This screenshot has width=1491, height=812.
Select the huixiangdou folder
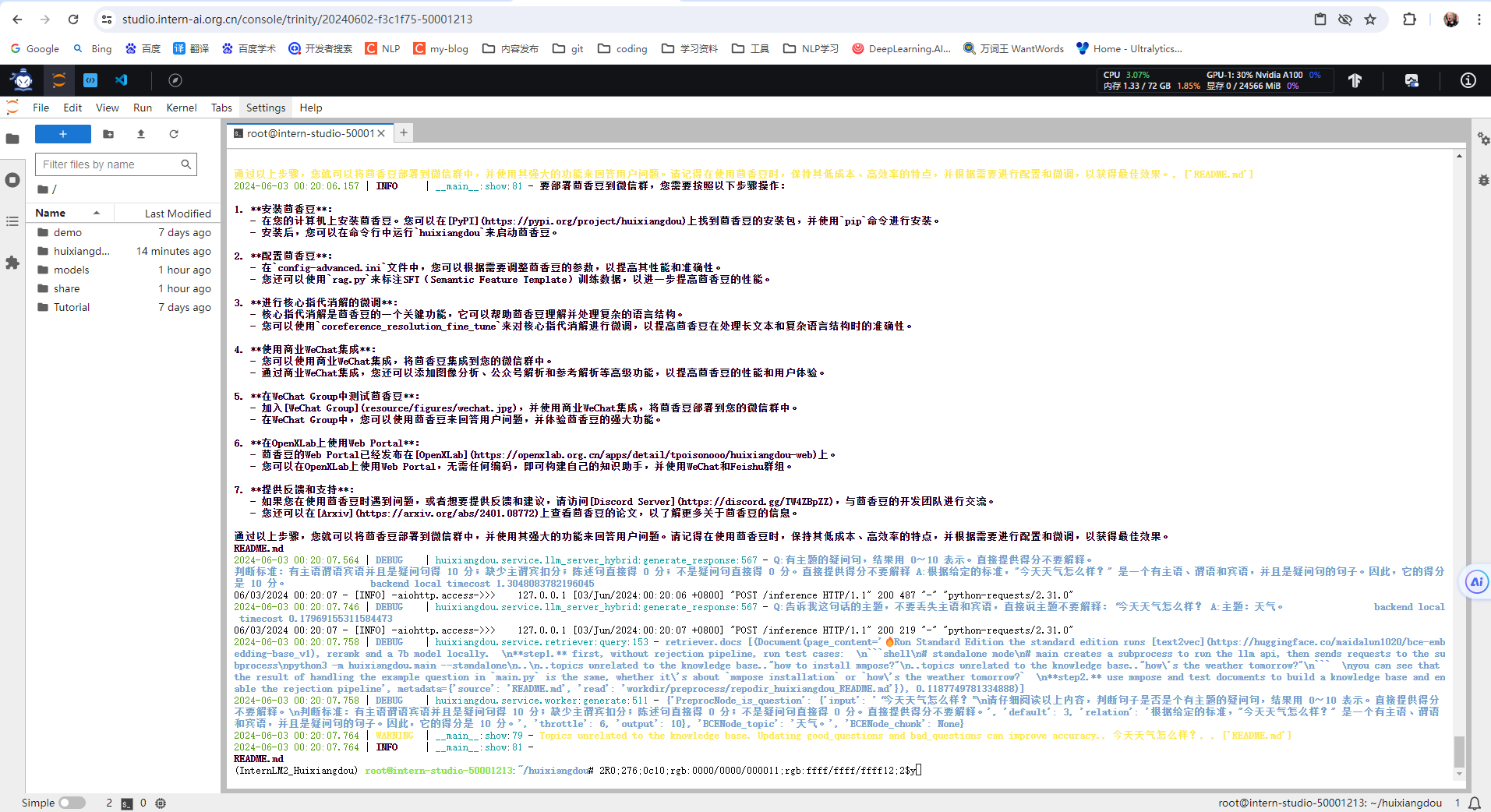click(123, 251)
